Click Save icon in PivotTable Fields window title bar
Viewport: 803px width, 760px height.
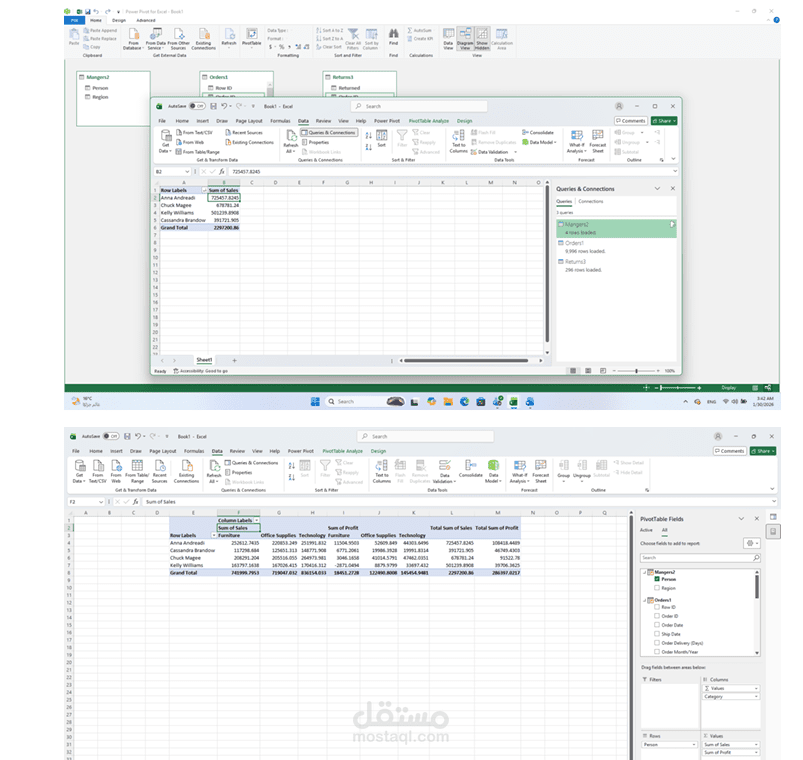(x=127, y=436)
